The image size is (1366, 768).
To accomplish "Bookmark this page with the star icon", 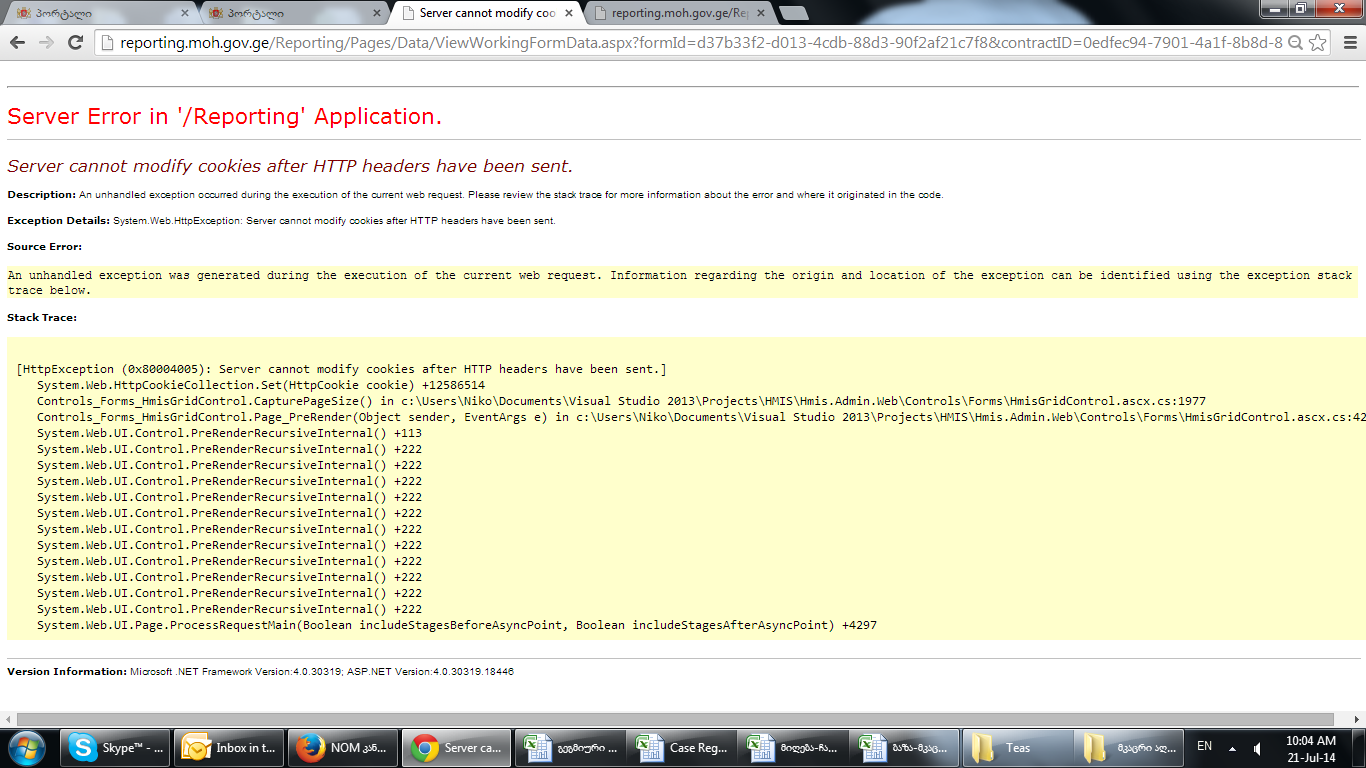I will click(1318, 43).
